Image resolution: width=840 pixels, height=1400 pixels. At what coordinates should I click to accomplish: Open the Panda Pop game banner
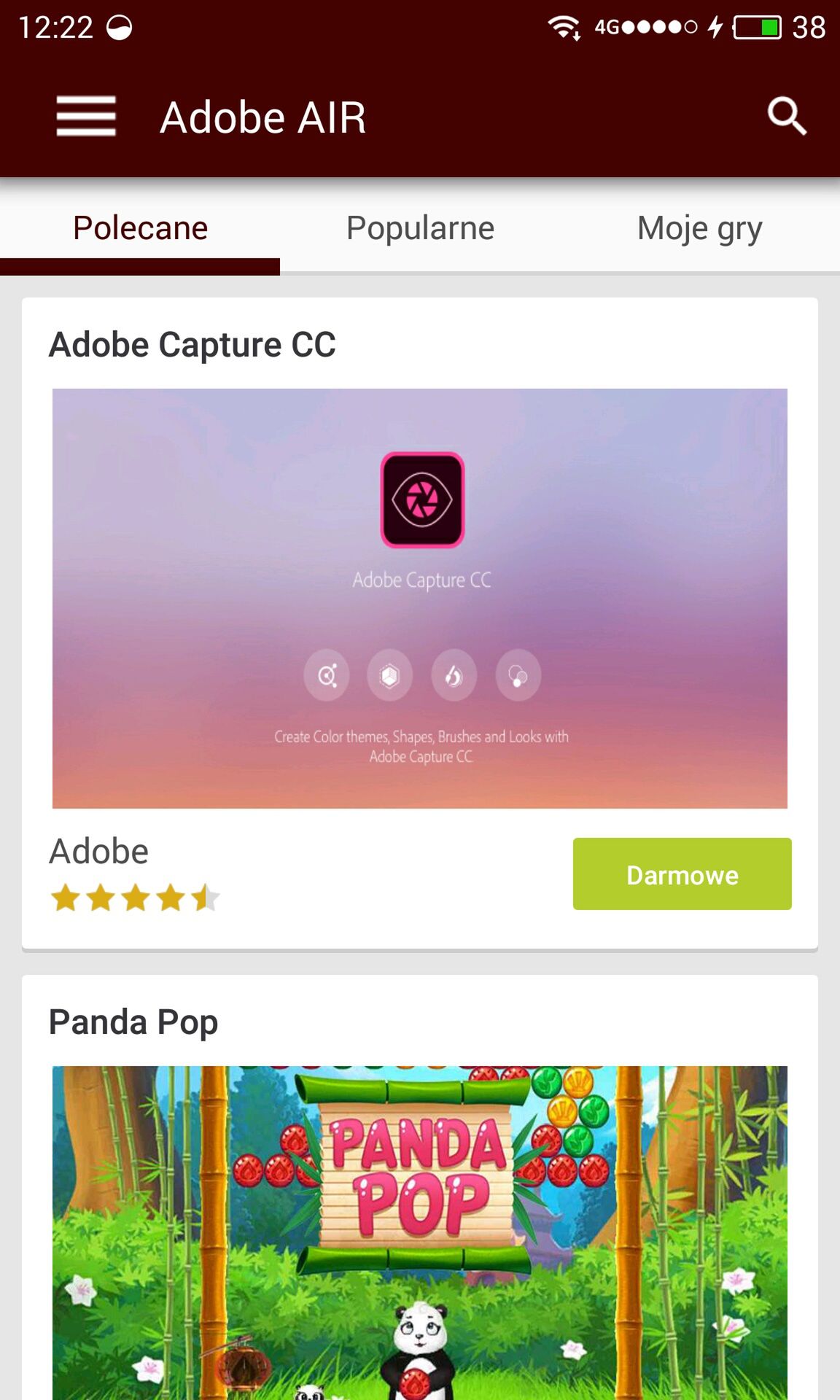click(420, 1233)
